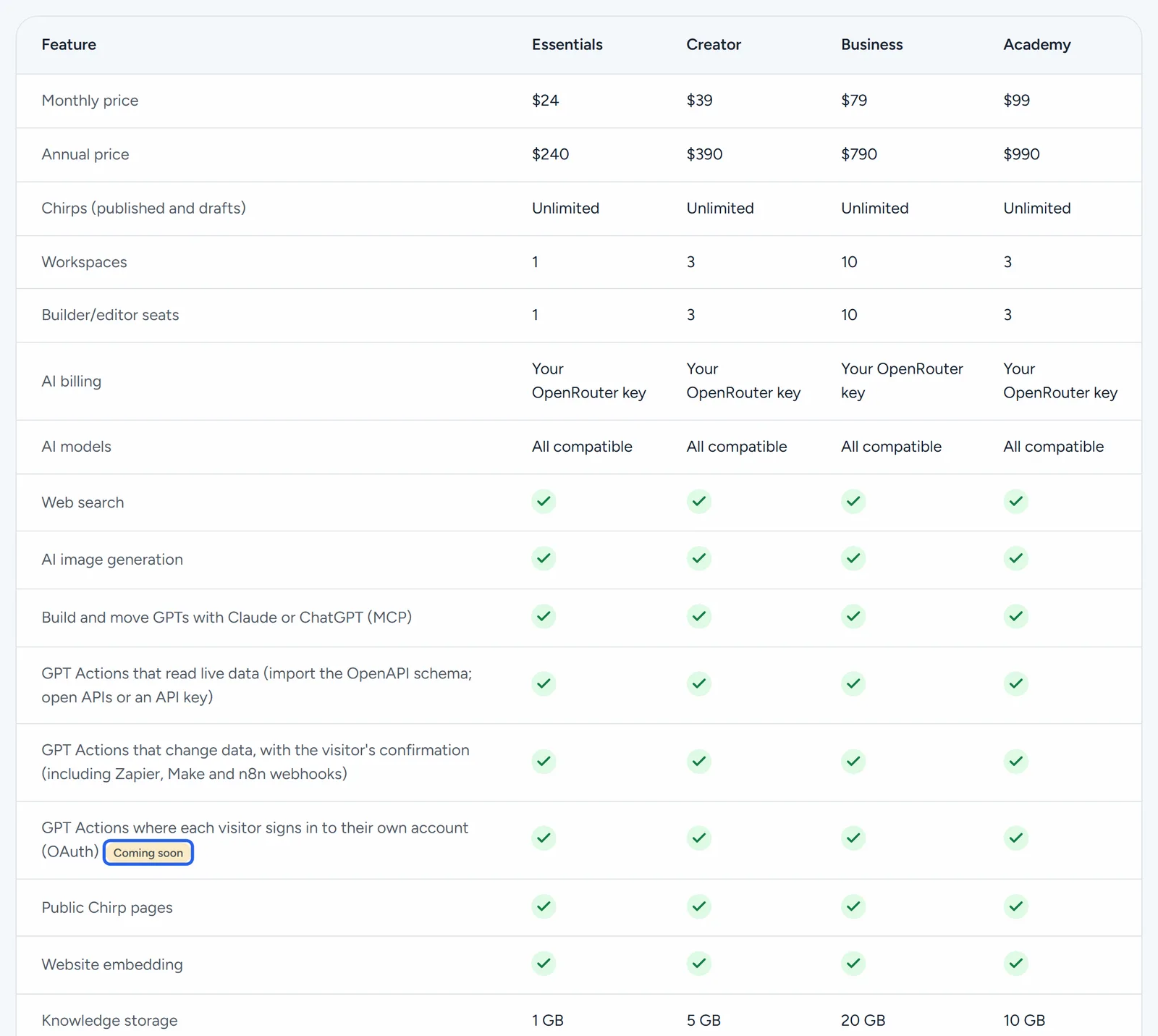Click the MCP build checkmark under Academy
Image resolution: width=1158 pixels, height=1036 pixels.
click(1015, 616)
